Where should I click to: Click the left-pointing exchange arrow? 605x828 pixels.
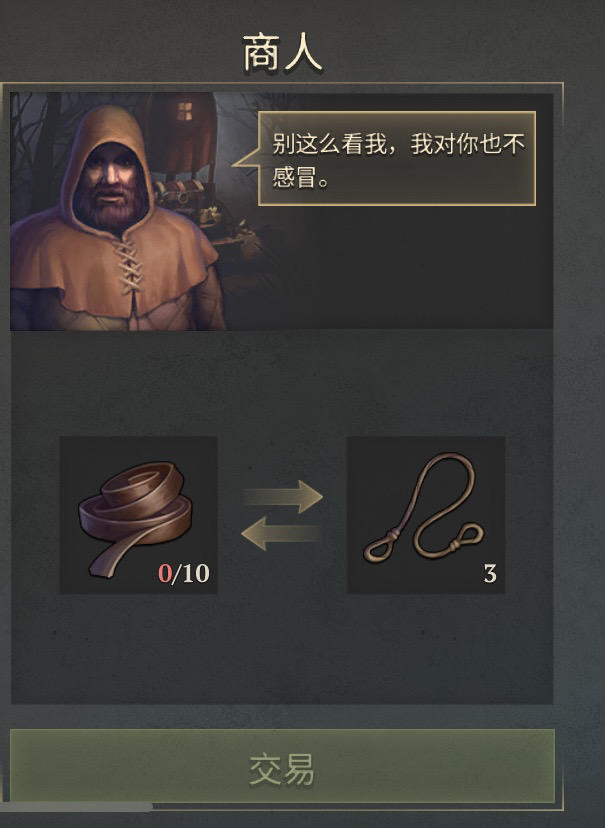pos(281,533)
